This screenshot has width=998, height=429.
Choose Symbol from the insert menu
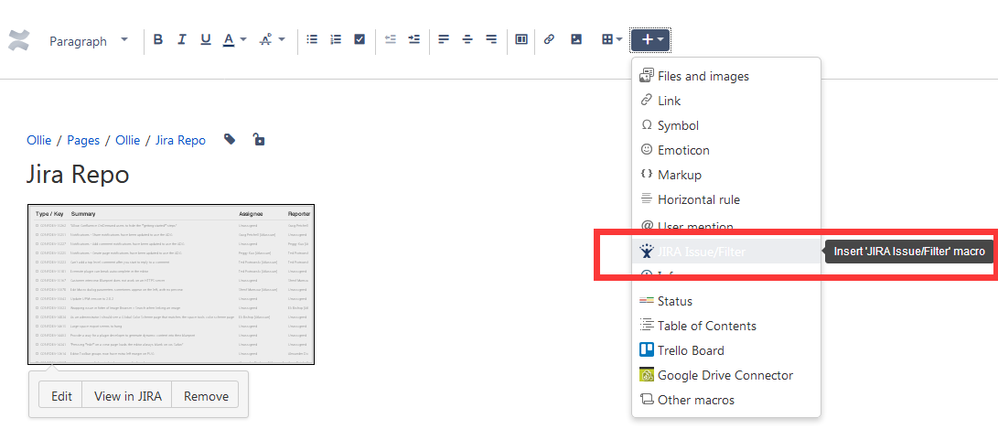[726, 125]
